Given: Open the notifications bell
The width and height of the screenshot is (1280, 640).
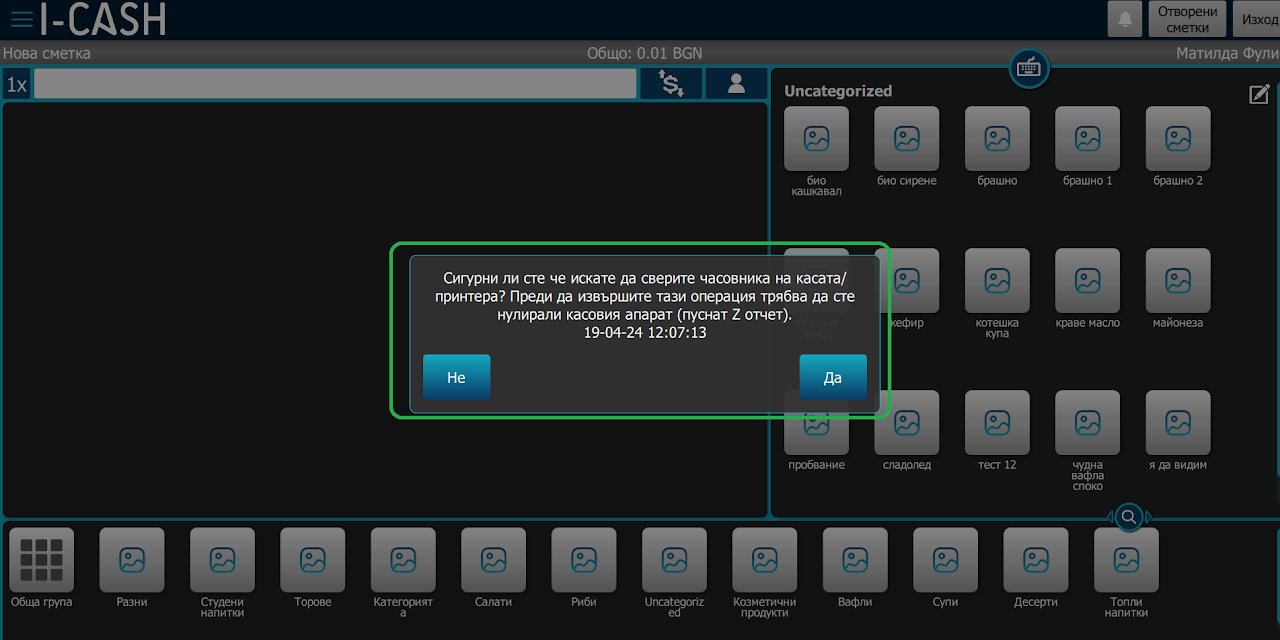Looking at the screenshot, I should tap(1125, 19).
